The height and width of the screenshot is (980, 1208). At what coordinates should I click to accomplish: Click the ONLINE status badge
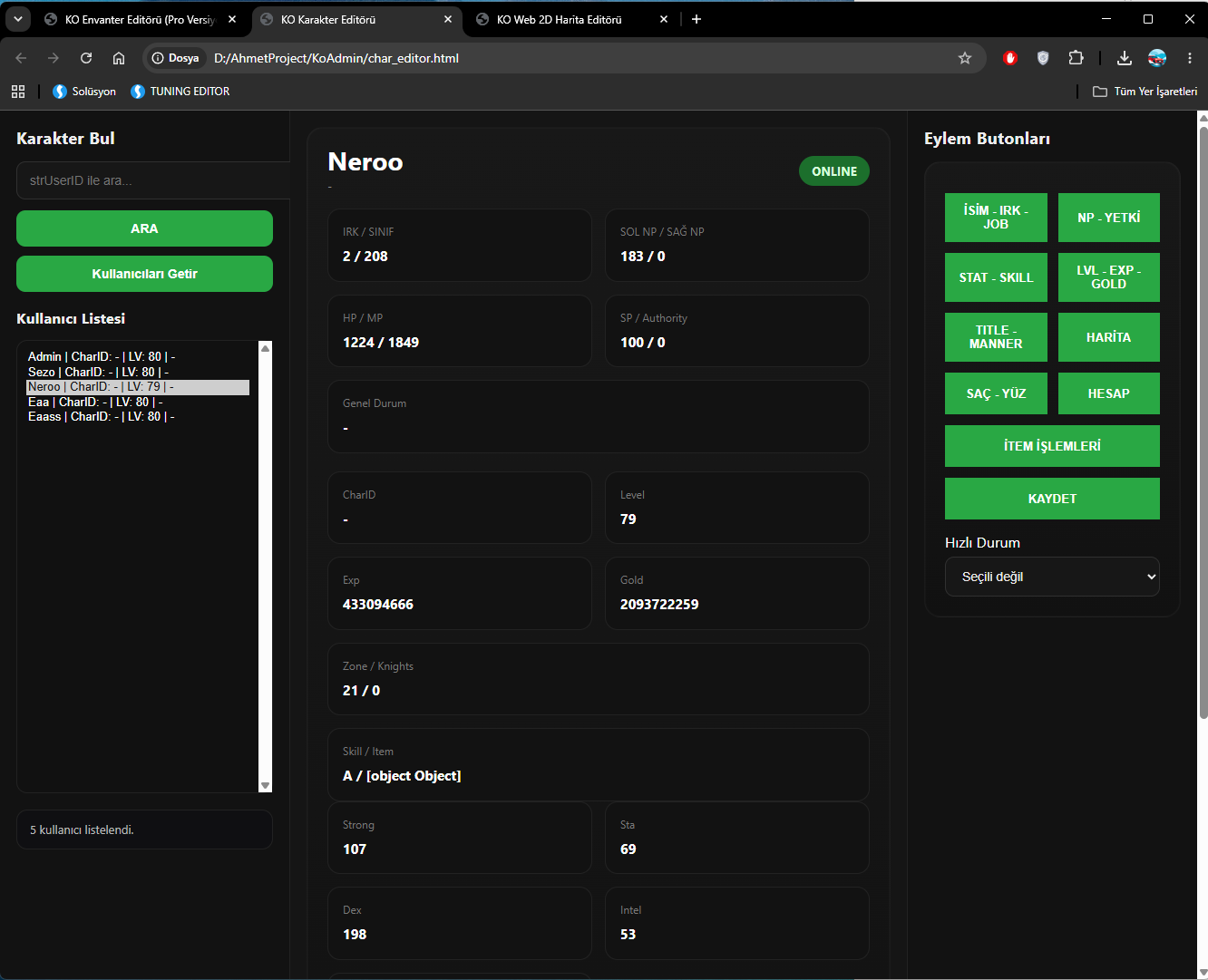click(x=833, y=171)
